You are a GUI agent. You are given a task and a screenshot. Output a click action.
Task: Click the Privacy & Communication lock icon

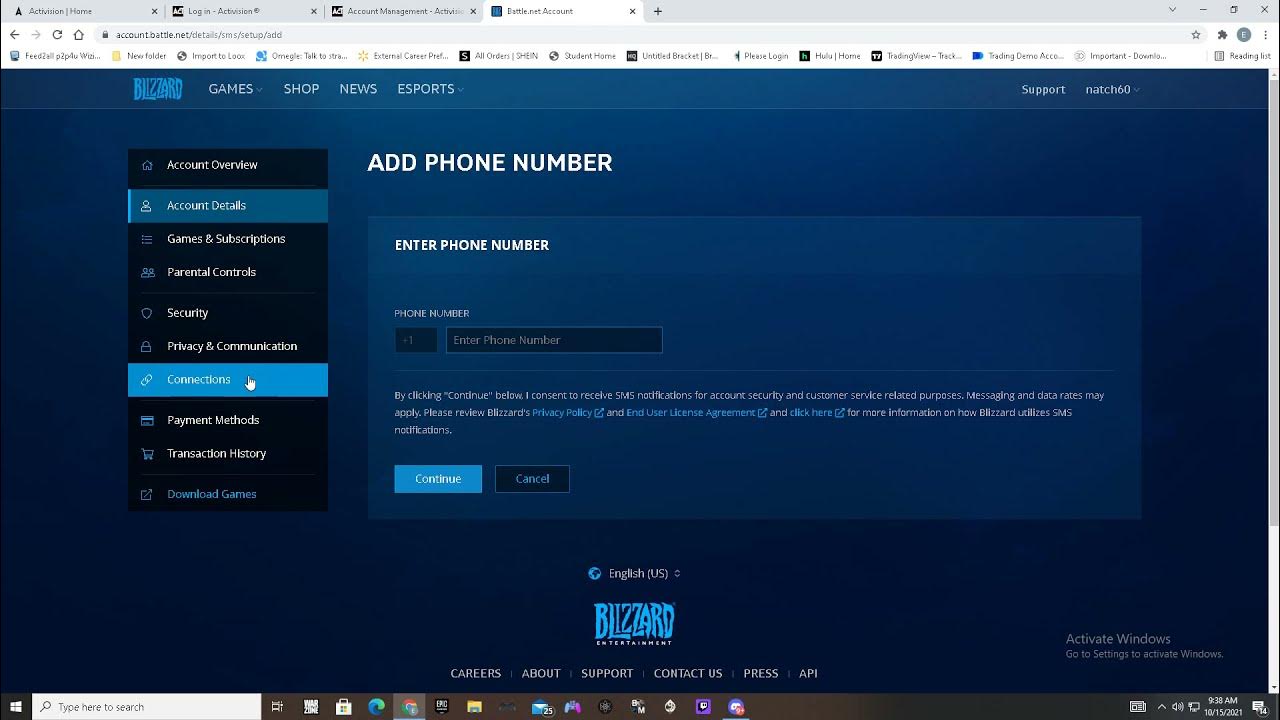147,346
